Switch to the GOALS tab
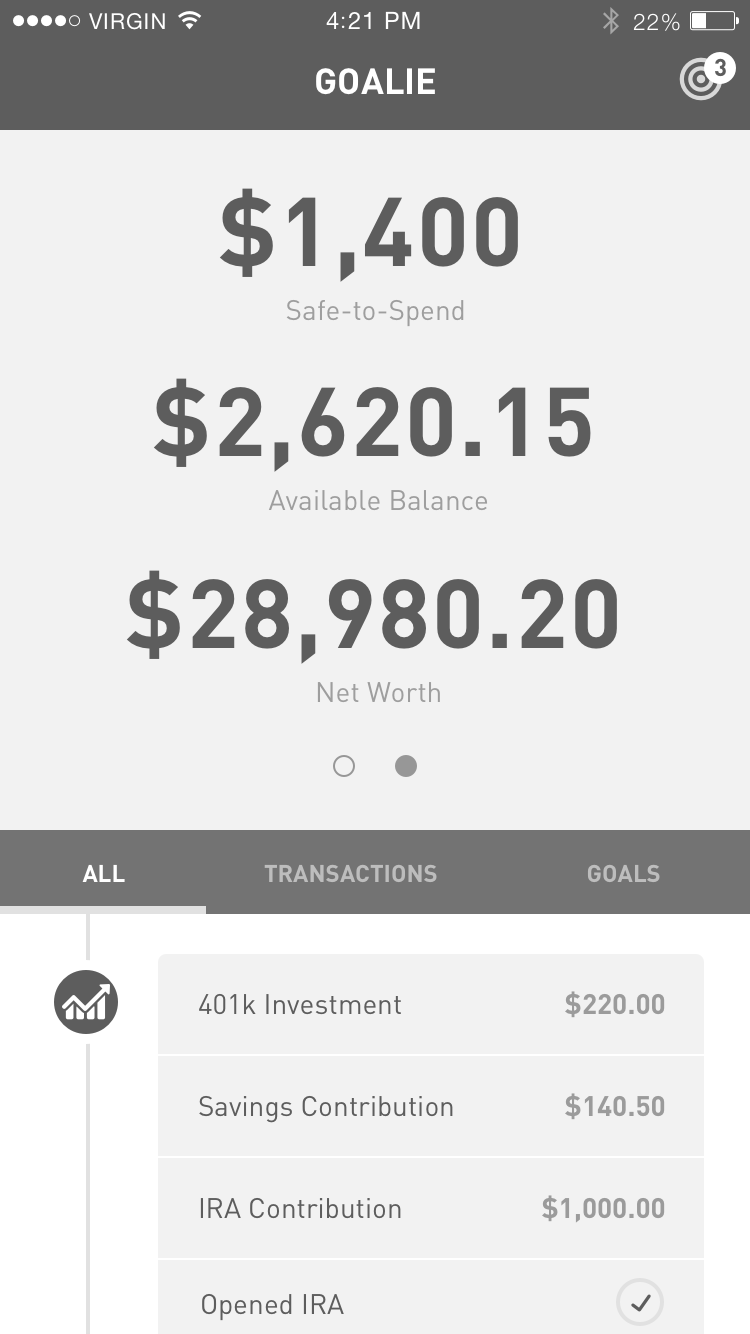This screenshot has width=750, height=1334. (x=623, y=873)
